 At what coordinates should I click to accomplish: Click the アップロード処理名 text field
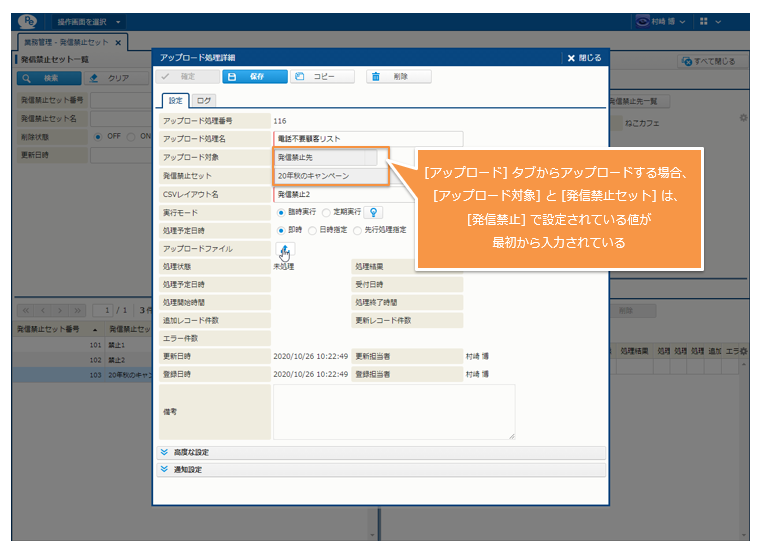point(368,139)
